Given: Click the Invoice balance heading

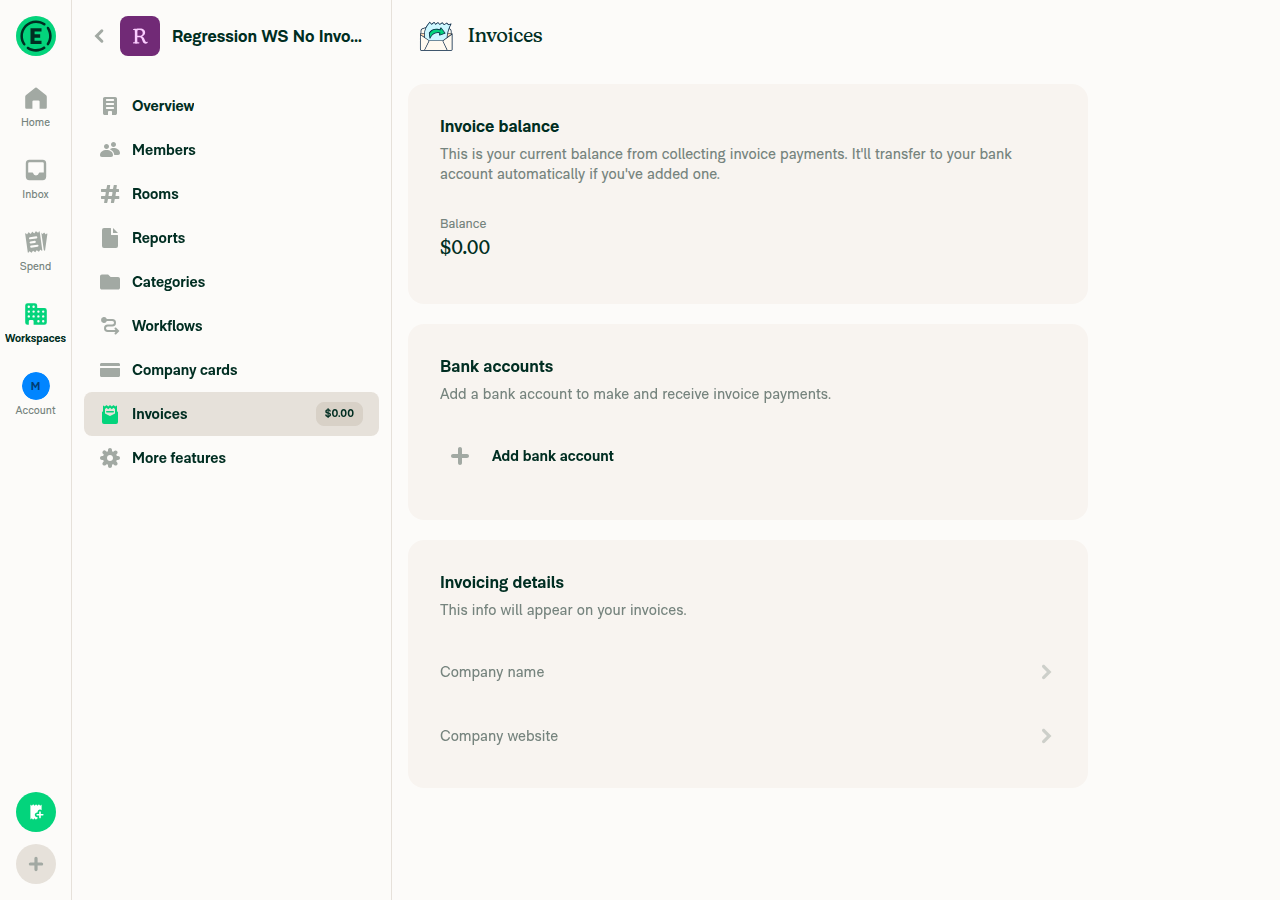Looking at the screenshot, I should 499,126.
